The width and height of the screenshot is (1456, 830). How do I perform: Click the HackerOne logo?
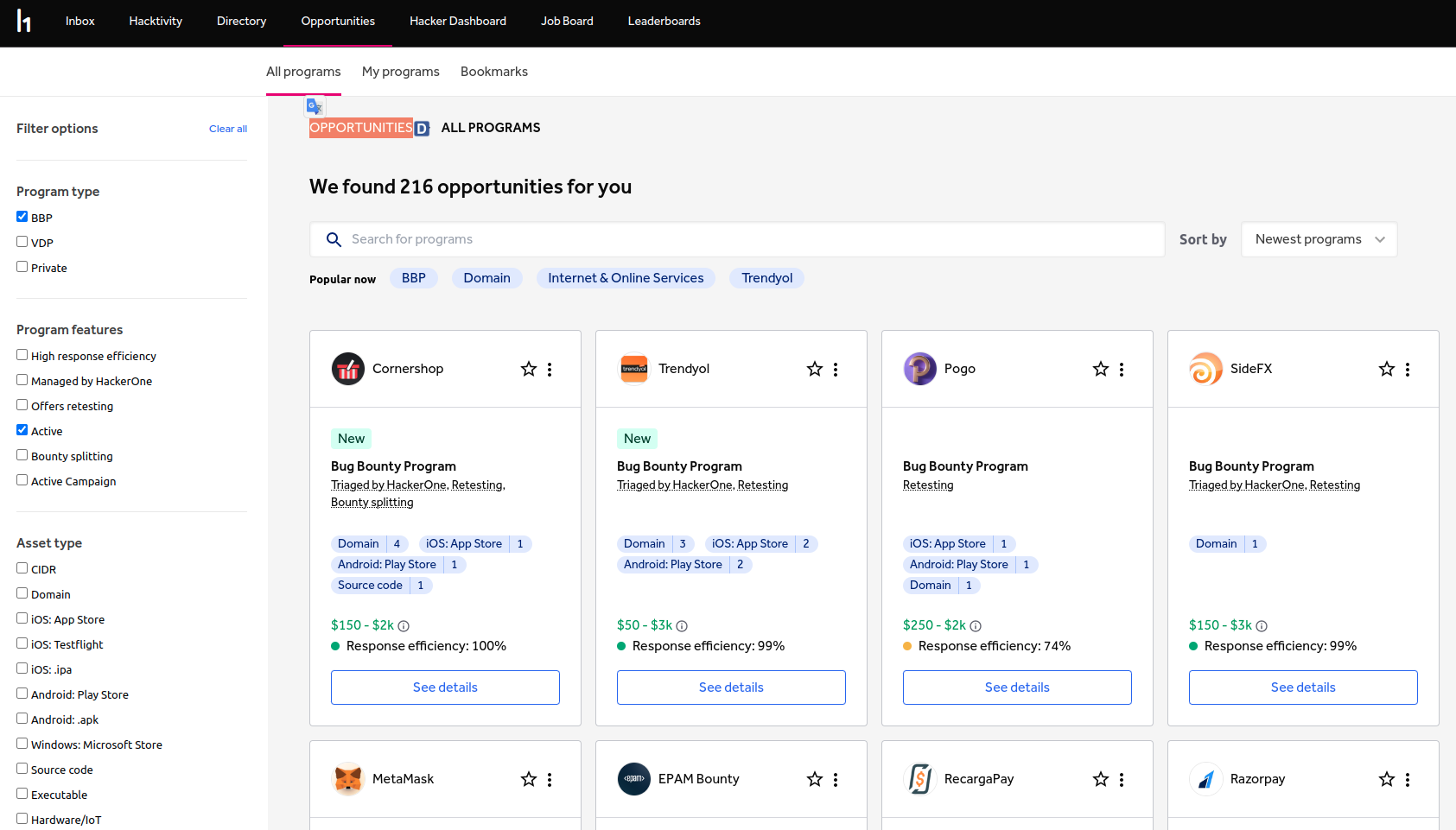coord(24,22)
